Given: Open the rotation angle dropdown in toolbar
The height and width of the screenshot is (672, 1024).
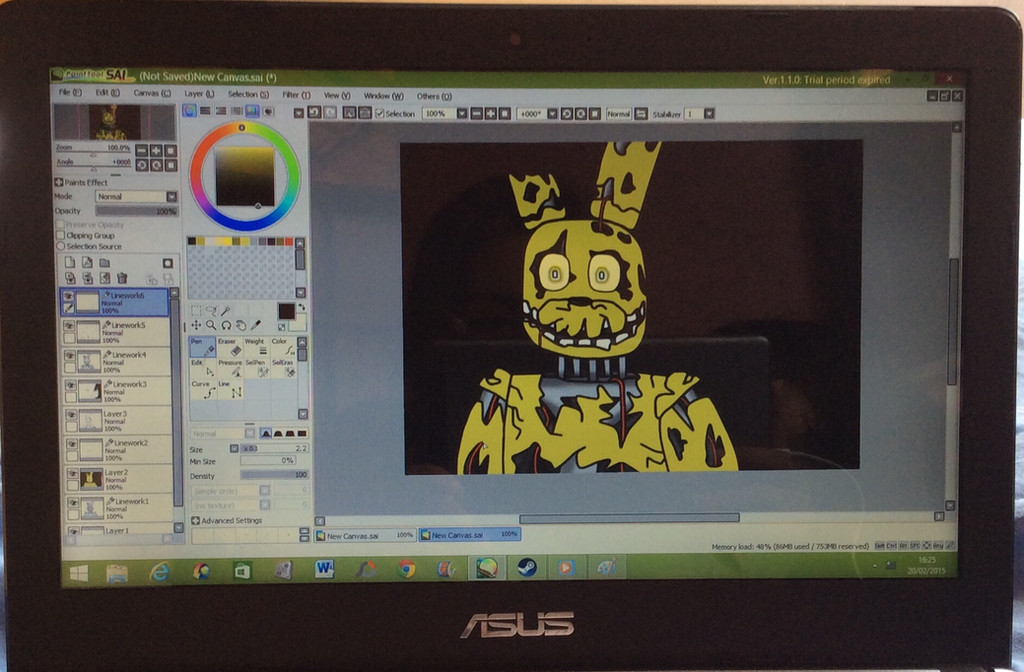Looking at the screenshot, I should (x=552, y=114).
